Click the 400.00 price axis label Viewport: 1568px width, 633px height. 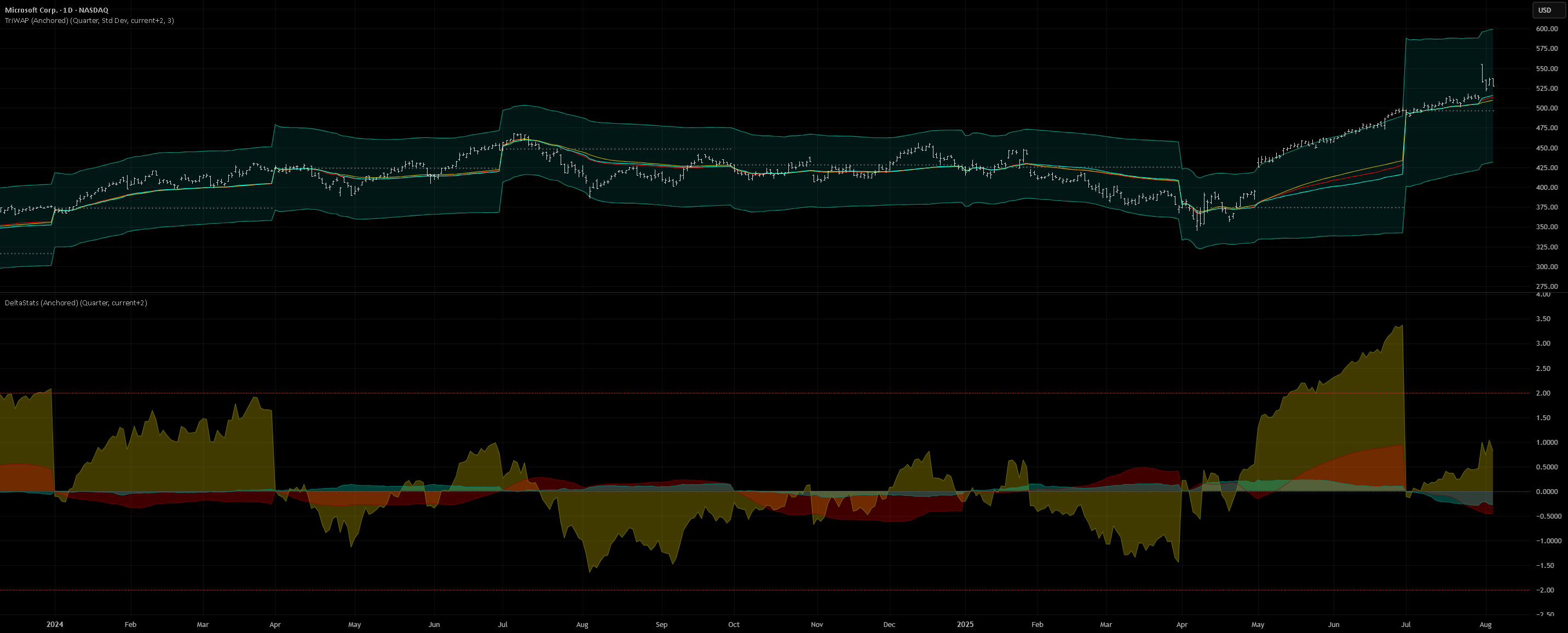(1547, 187)
